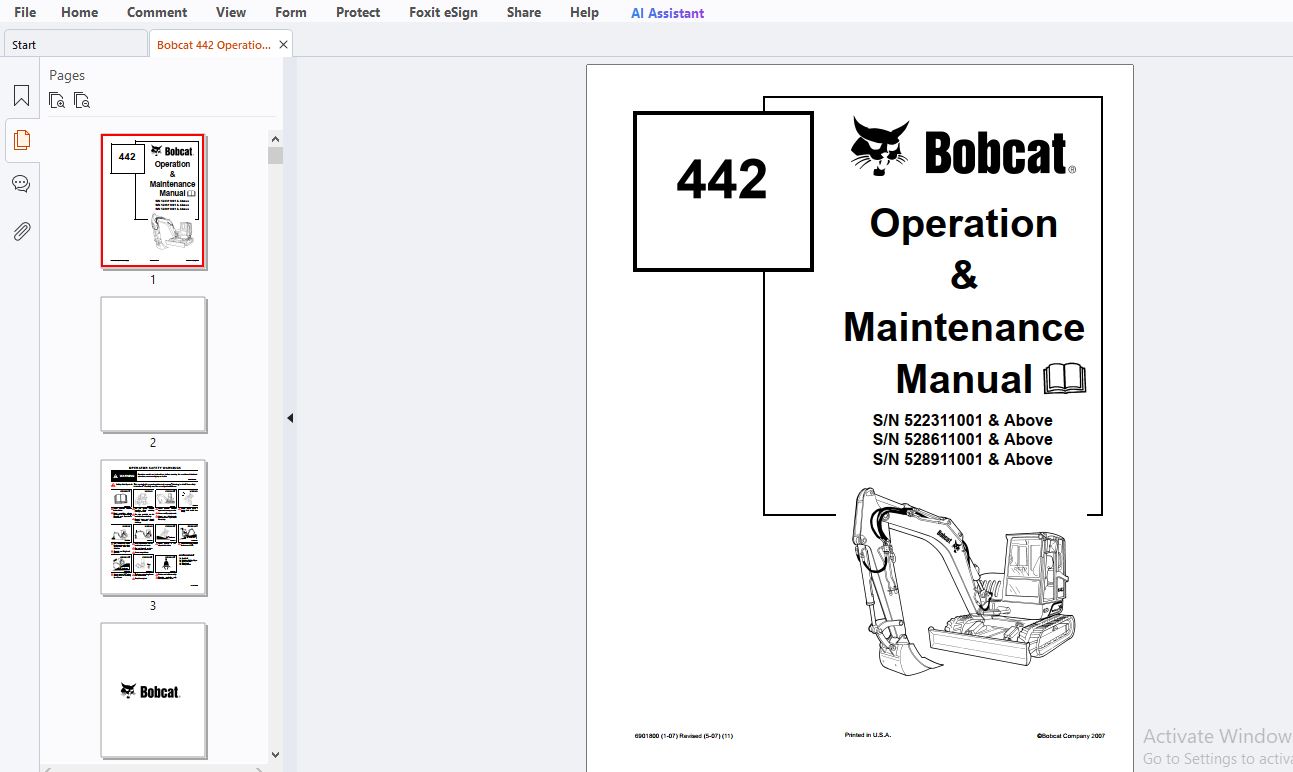Screen dimensions: 1293x772
Task: Switch to the Start tab
Action: coord(76,44)
